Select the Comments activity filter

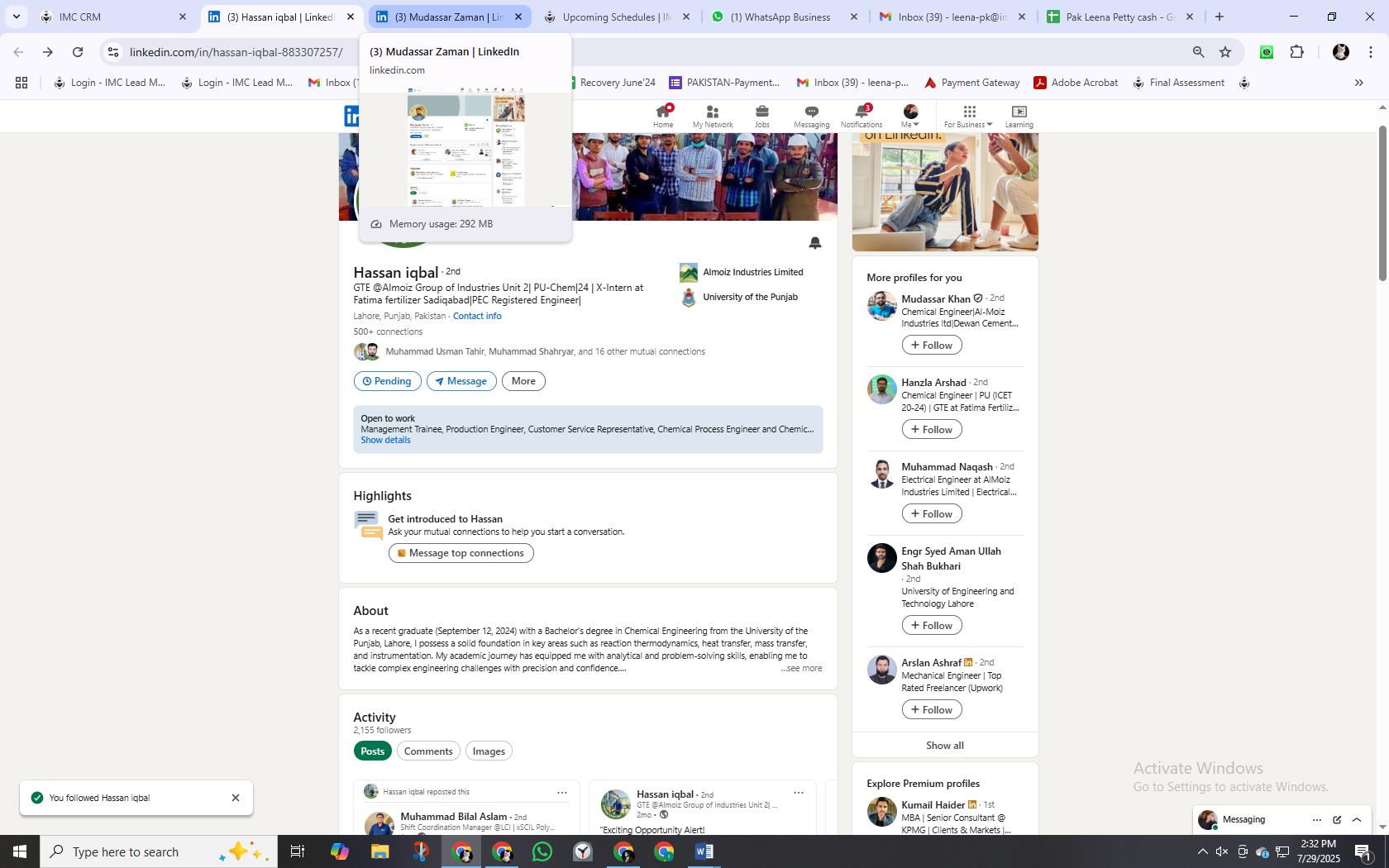click(x=428, y=751)
